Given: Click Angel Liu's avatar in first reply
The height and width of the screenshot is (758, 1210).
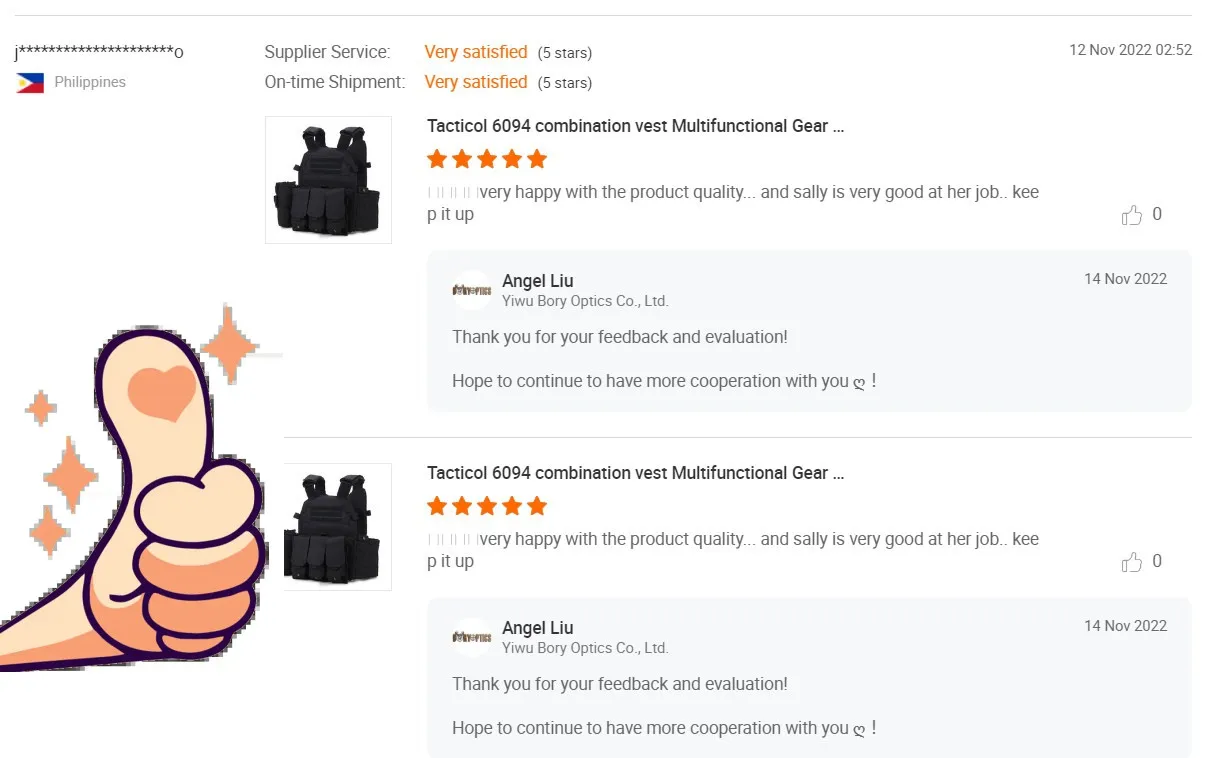Looking at the screenshot, I should pyautogui.click(x=471, y=290).
